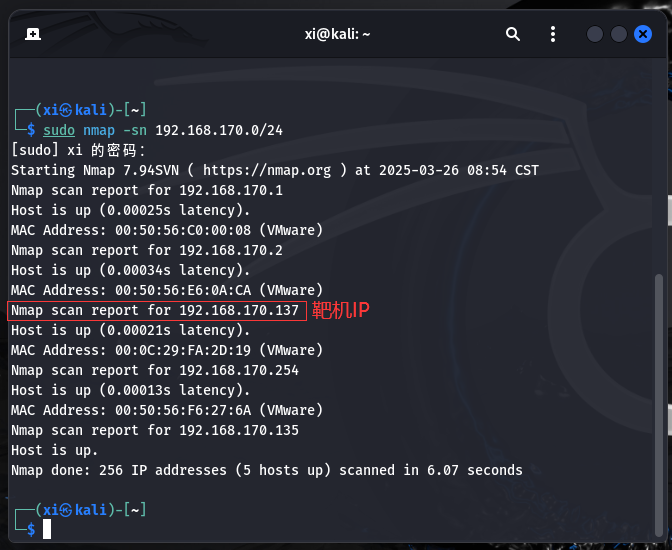Click the 192.168.170.254 scan report line
This screenshot has height=550, width=672.
(x=155, y=370)
